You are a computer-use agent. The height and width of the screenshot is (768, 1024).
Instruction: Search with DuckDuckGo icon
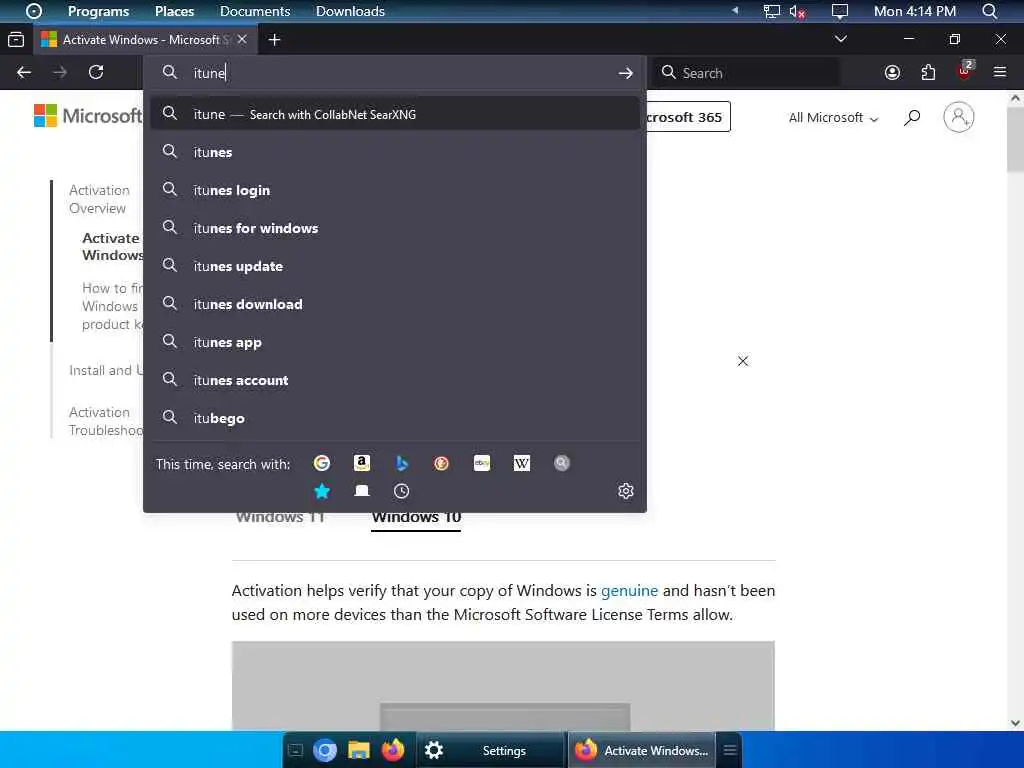pyautogui.click(x=441, y=464)
